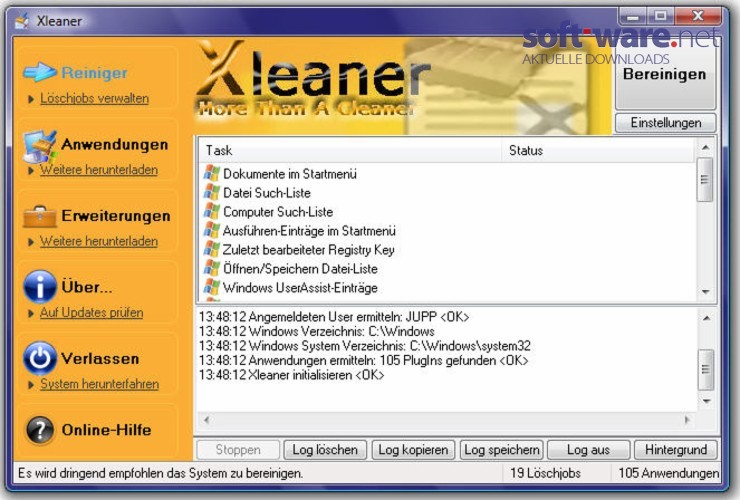Viewport: 740px width, 500px height.
Task: Click the task list scrollbar thumb
Action: click(705, 180)
